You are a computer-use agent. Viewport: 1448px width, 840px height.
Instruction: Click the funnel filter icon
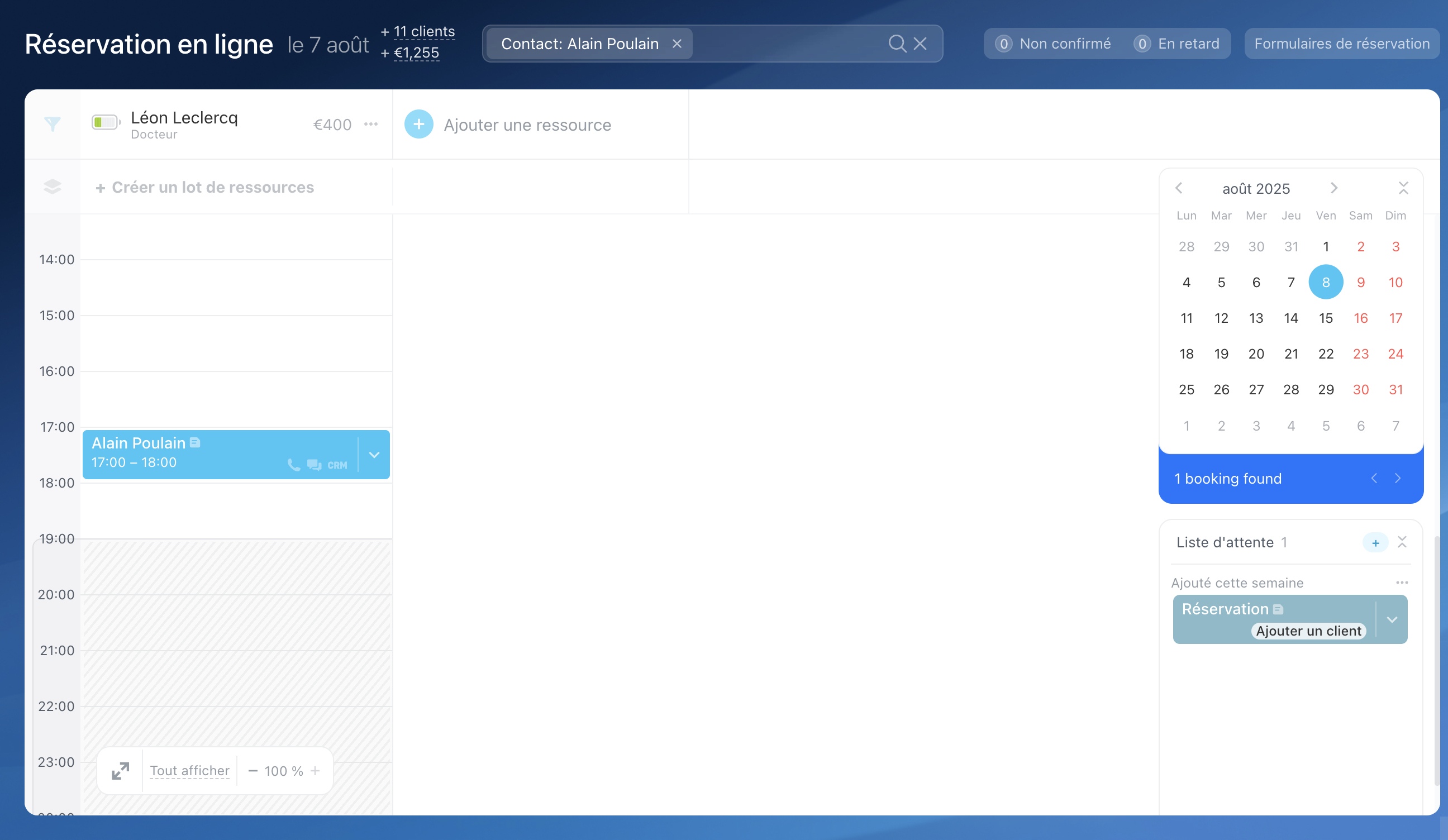click(53, 124)
